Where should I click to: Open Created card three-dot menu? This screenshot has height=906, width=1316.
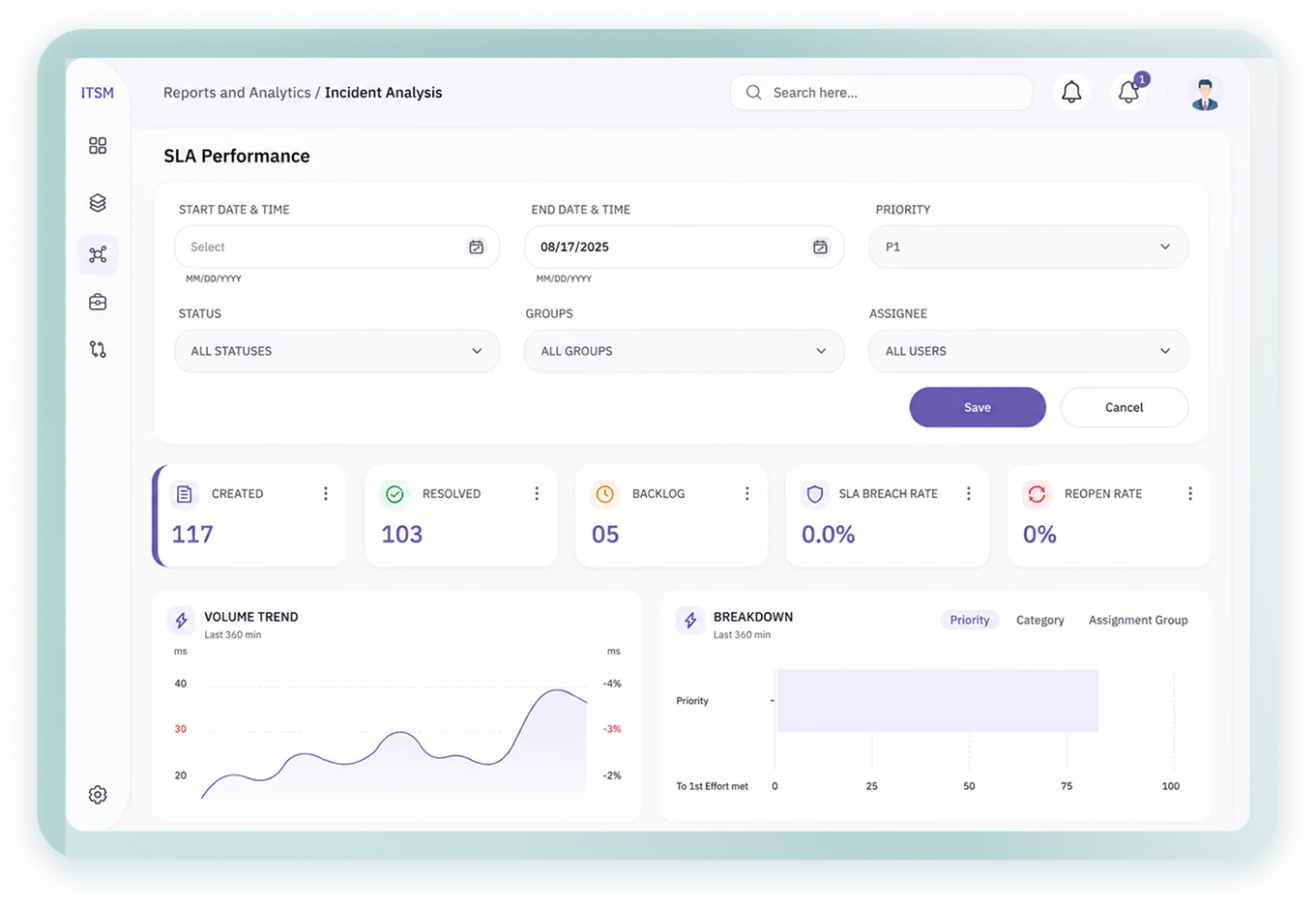coord(326,493)
